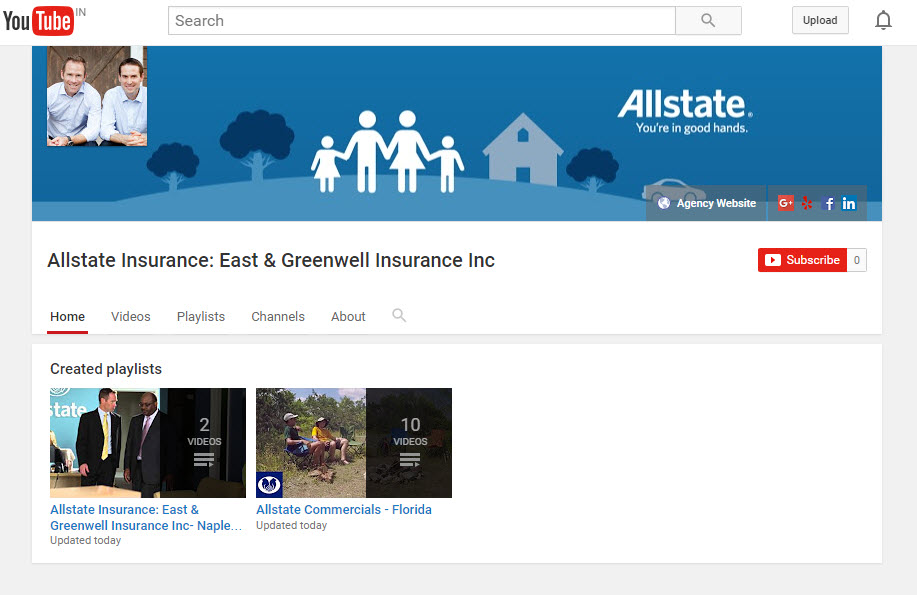
Task: Open Allstate Commercials - Florida playlist title
Action: click(344, 510)
